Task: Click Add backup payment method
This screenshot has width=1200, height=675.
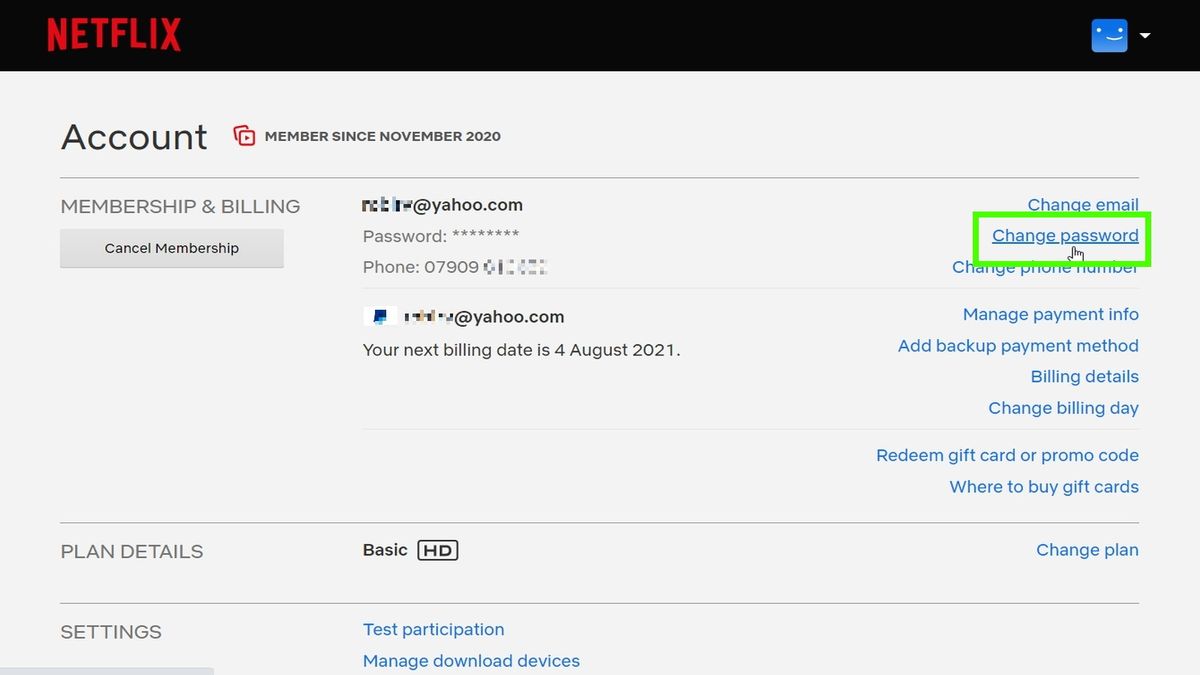Action: (x=1018, y=345)
